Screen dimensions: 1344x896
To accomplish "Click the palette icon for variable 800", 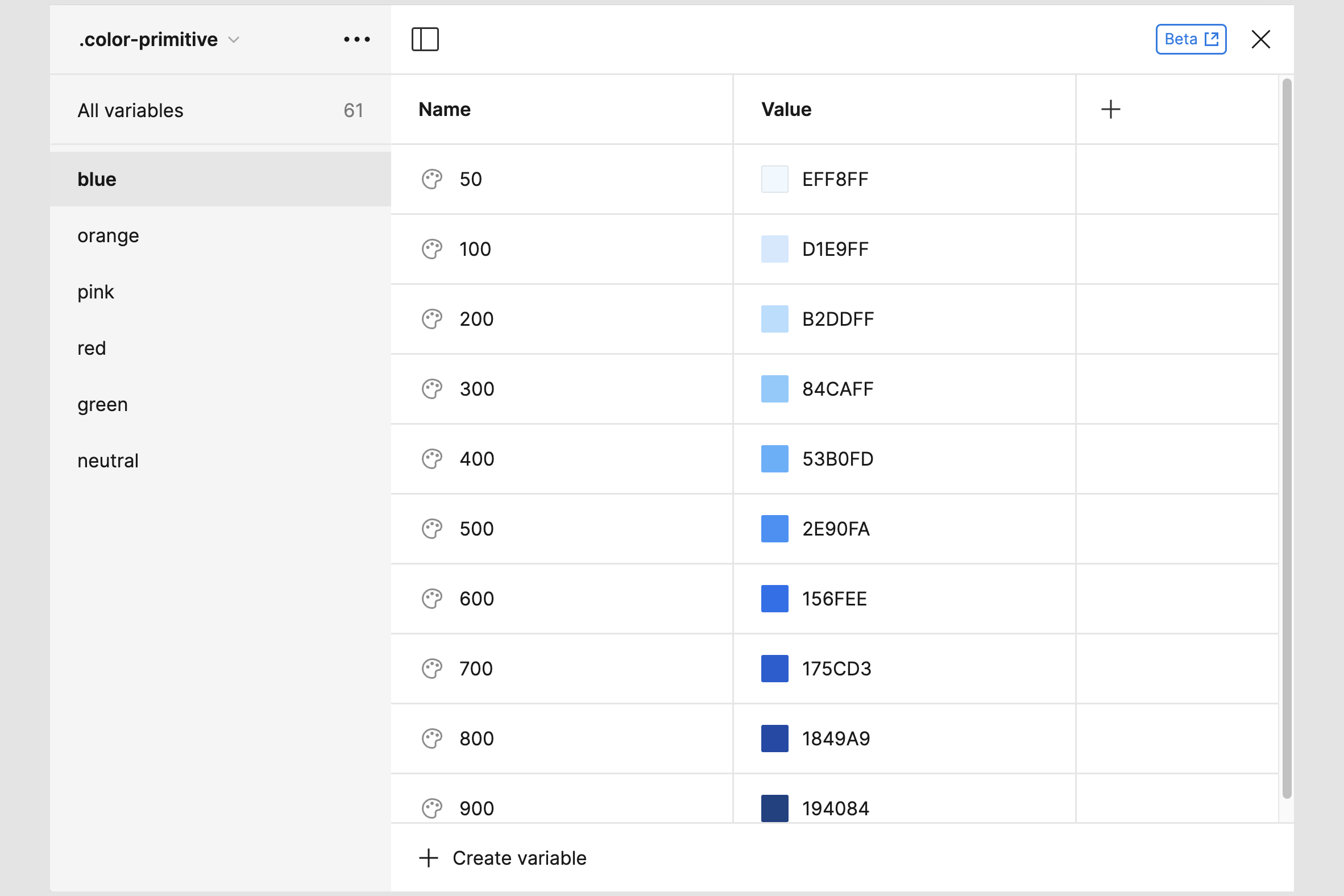I will click(432, 739).
